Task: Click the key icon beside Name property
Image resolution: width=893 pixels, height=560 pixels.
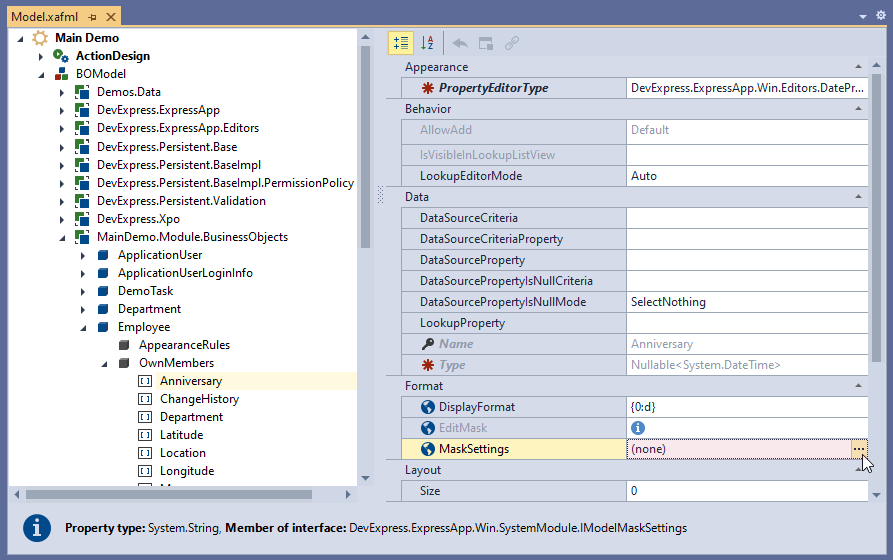Action: [x=428, y=344]
